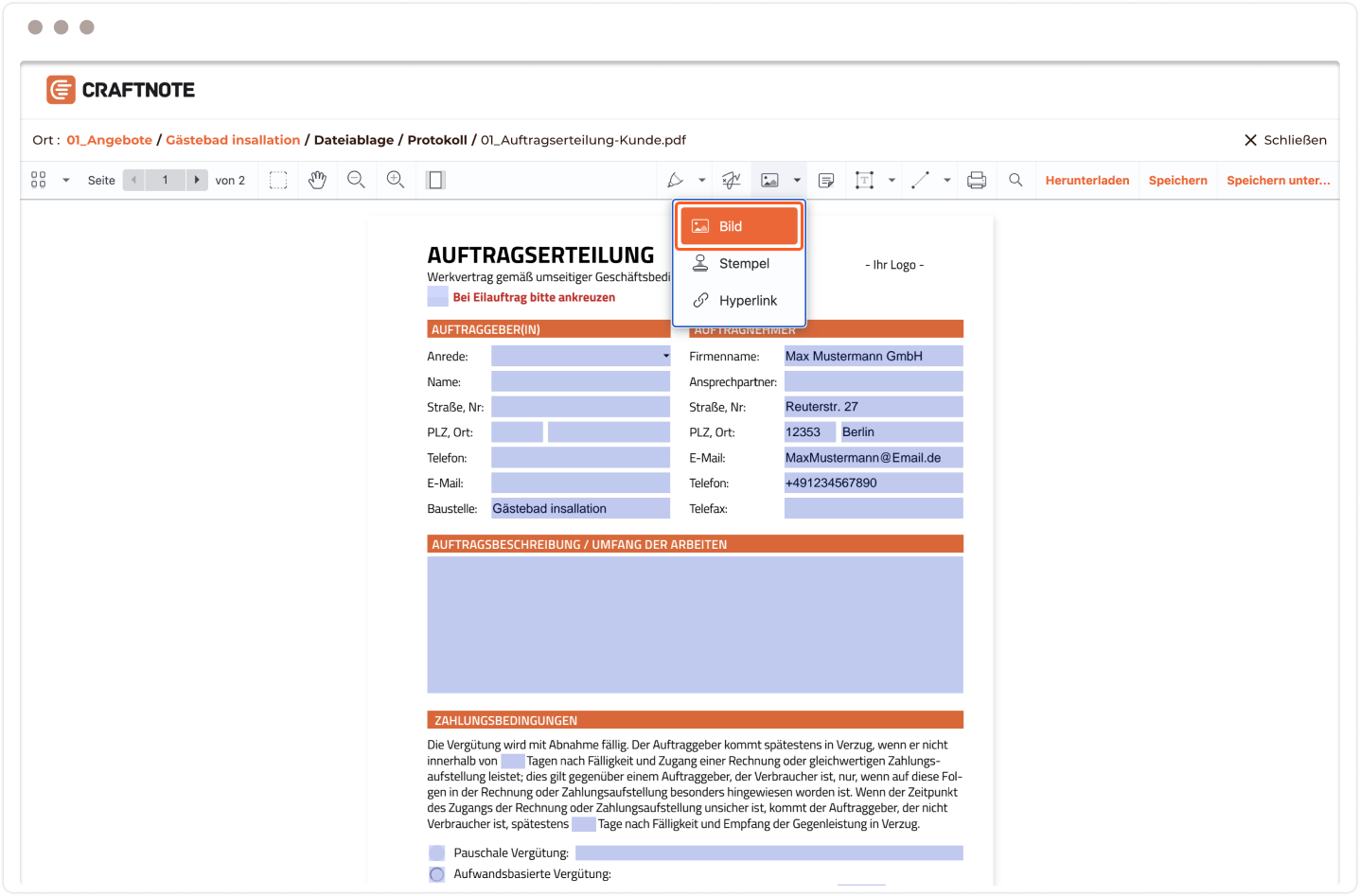1360x896 pixels.
Task: Choose Hyperlink from the dropdown menu
Action: [x=739, y=300]
